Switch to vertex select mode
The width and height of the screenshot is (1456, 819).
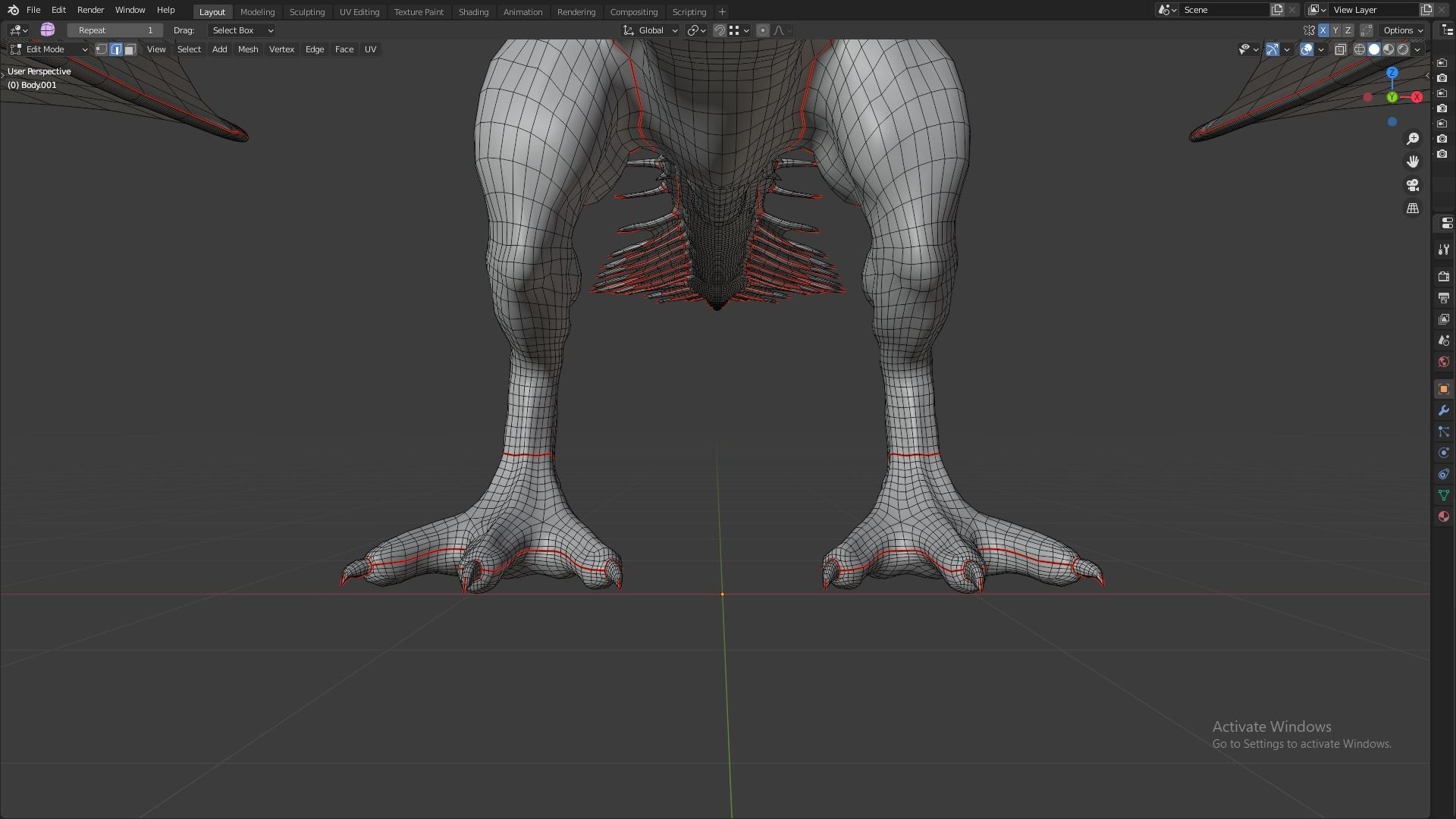pos(102,49)
